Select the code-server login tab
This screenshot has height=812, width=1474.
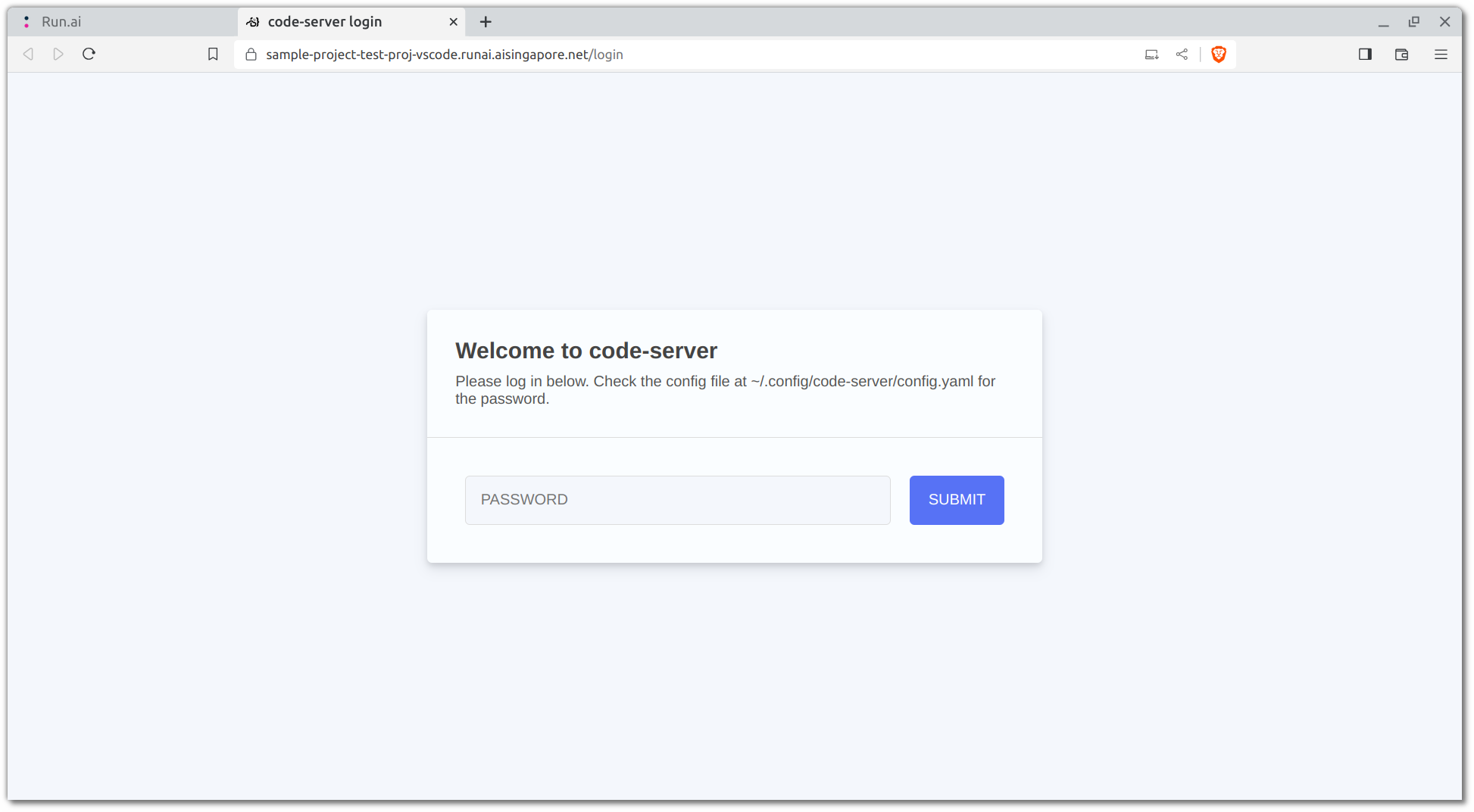pyautogui.click(x=351, y=22)
